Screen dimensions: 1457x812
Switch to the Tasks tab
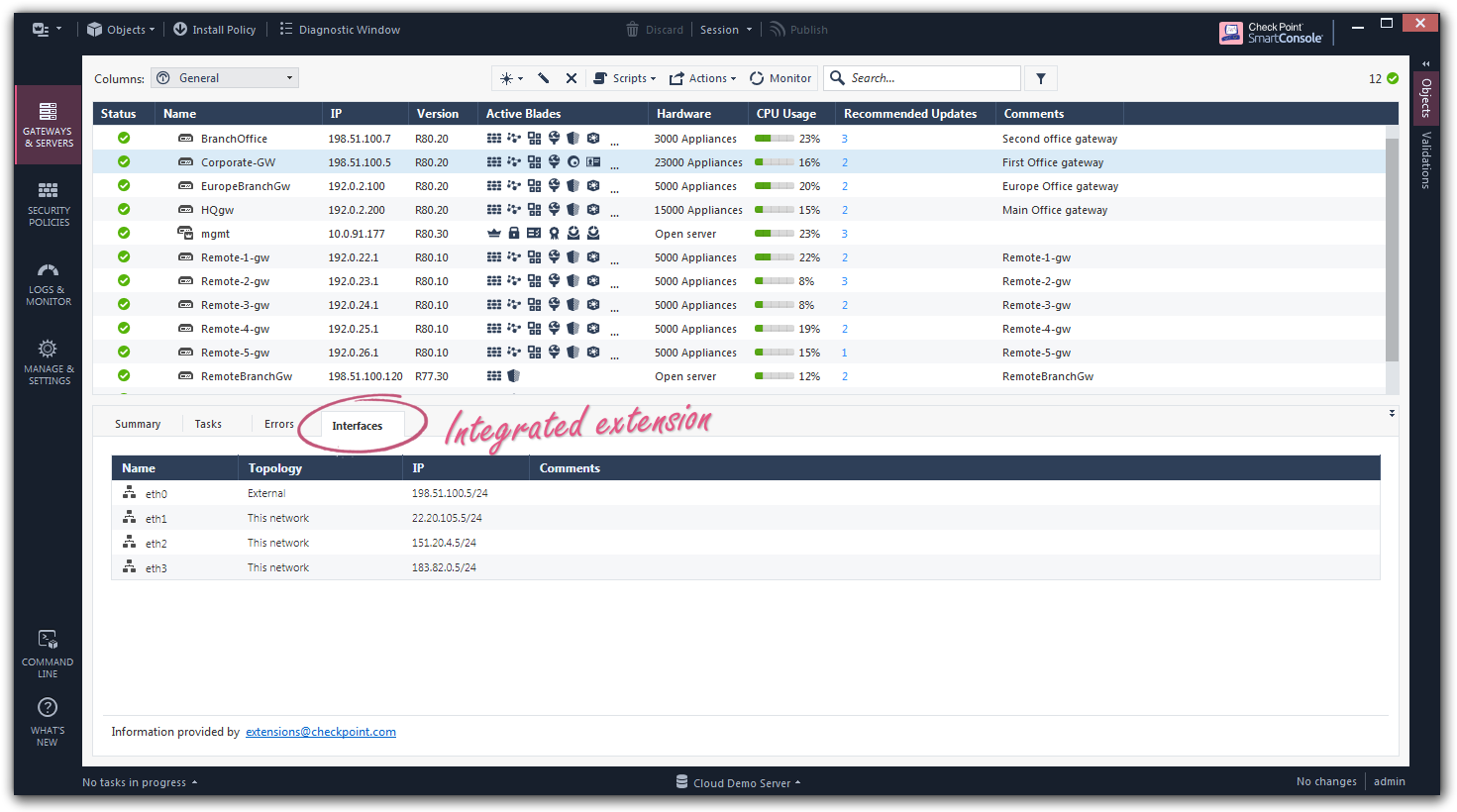click(208, 424)
